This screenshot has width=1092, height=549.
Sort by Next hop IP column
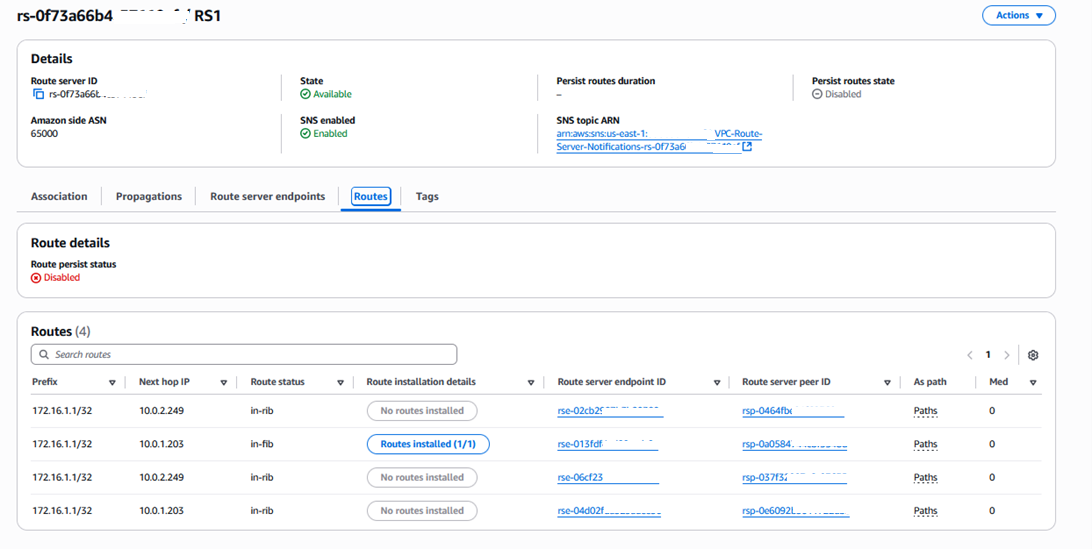tap(224, 382)
